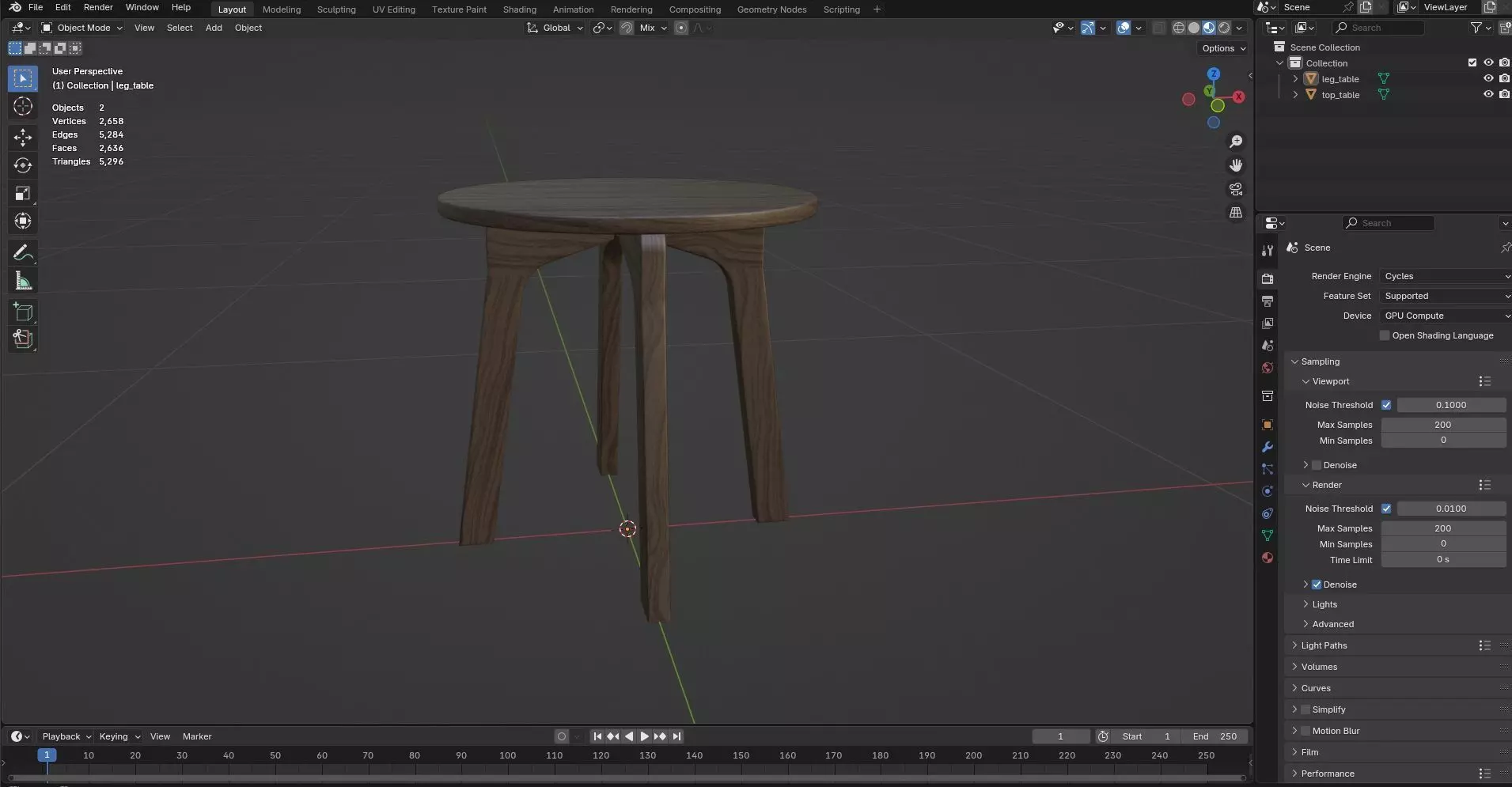Switch to wireframe viewport shading
1512x787 pixels.
pos(1179,28)
